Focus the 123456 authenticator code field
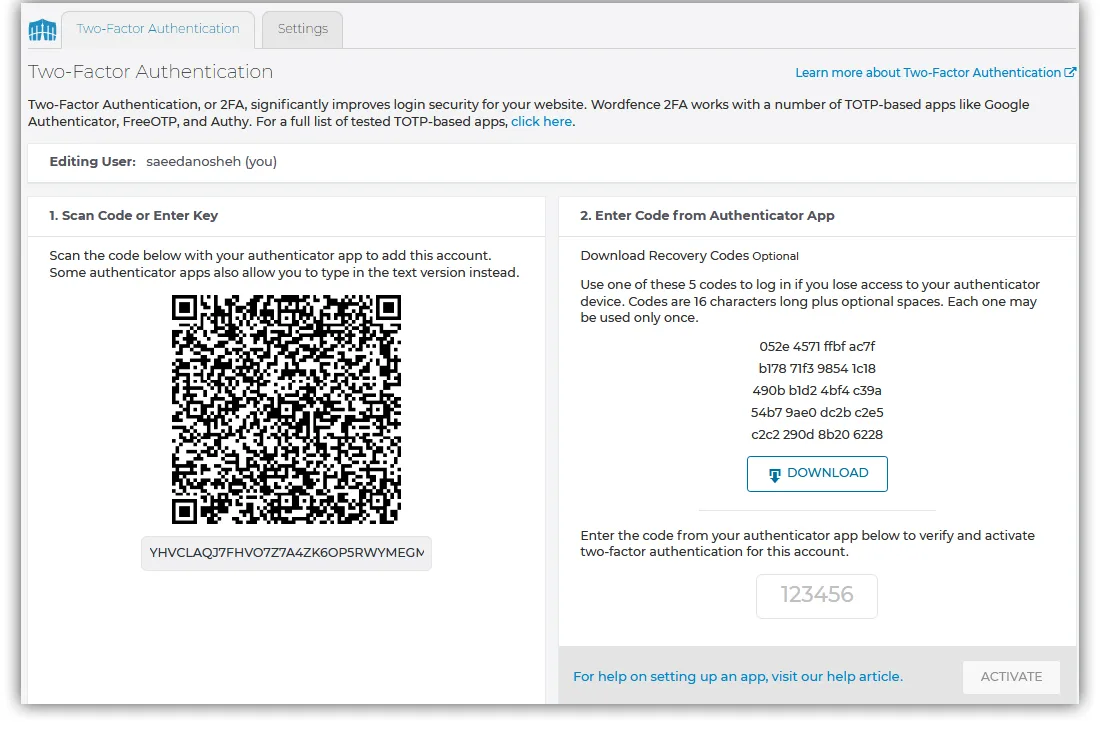 (817, 596)
